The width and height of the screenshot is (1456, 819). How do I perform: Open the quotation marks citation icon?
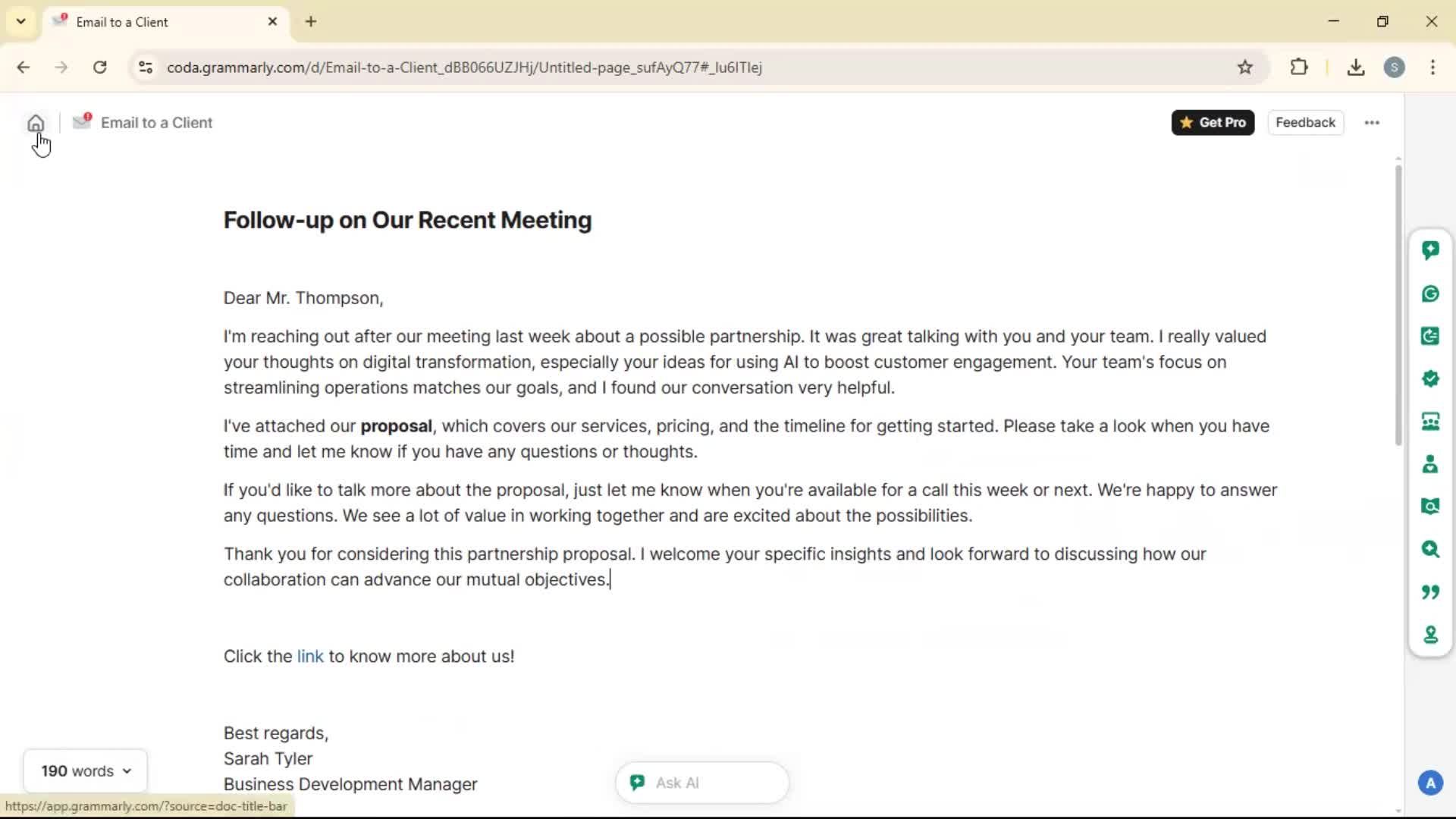[1430, 591]
